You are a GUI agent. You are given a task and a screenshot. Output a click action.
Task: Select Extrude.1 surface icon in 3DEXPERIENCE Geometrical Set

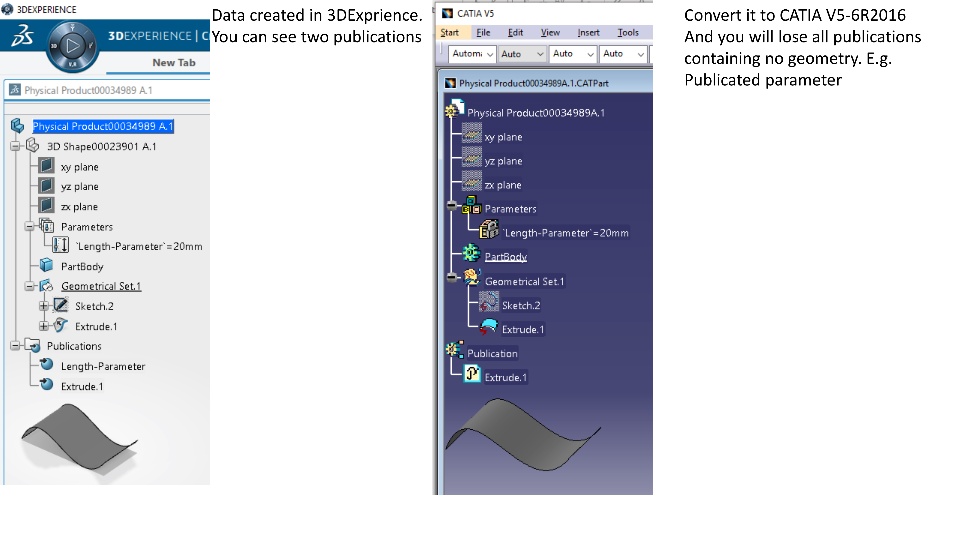tap(61, 325)
